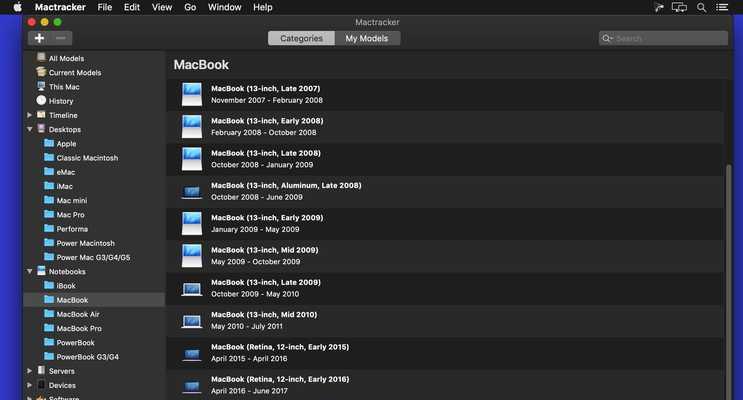Collapse the Desktops disclosure triangle
The height and width of the screenshot is (400, 743).
[x=29, y=129]
